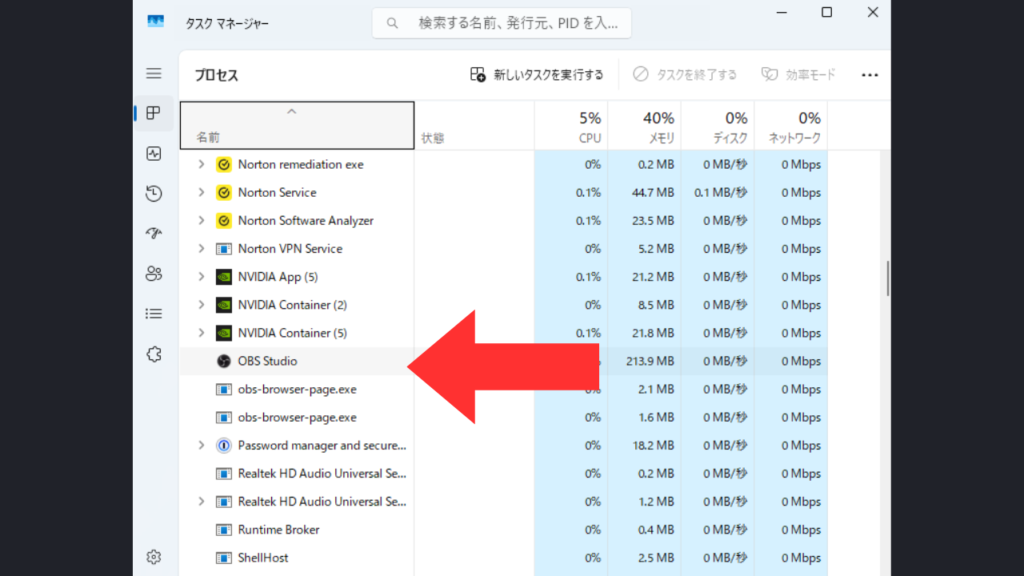Click Norton Service memory value 44.7 MB
This screenshot has height=576, width=1024.
click(653, 193)
